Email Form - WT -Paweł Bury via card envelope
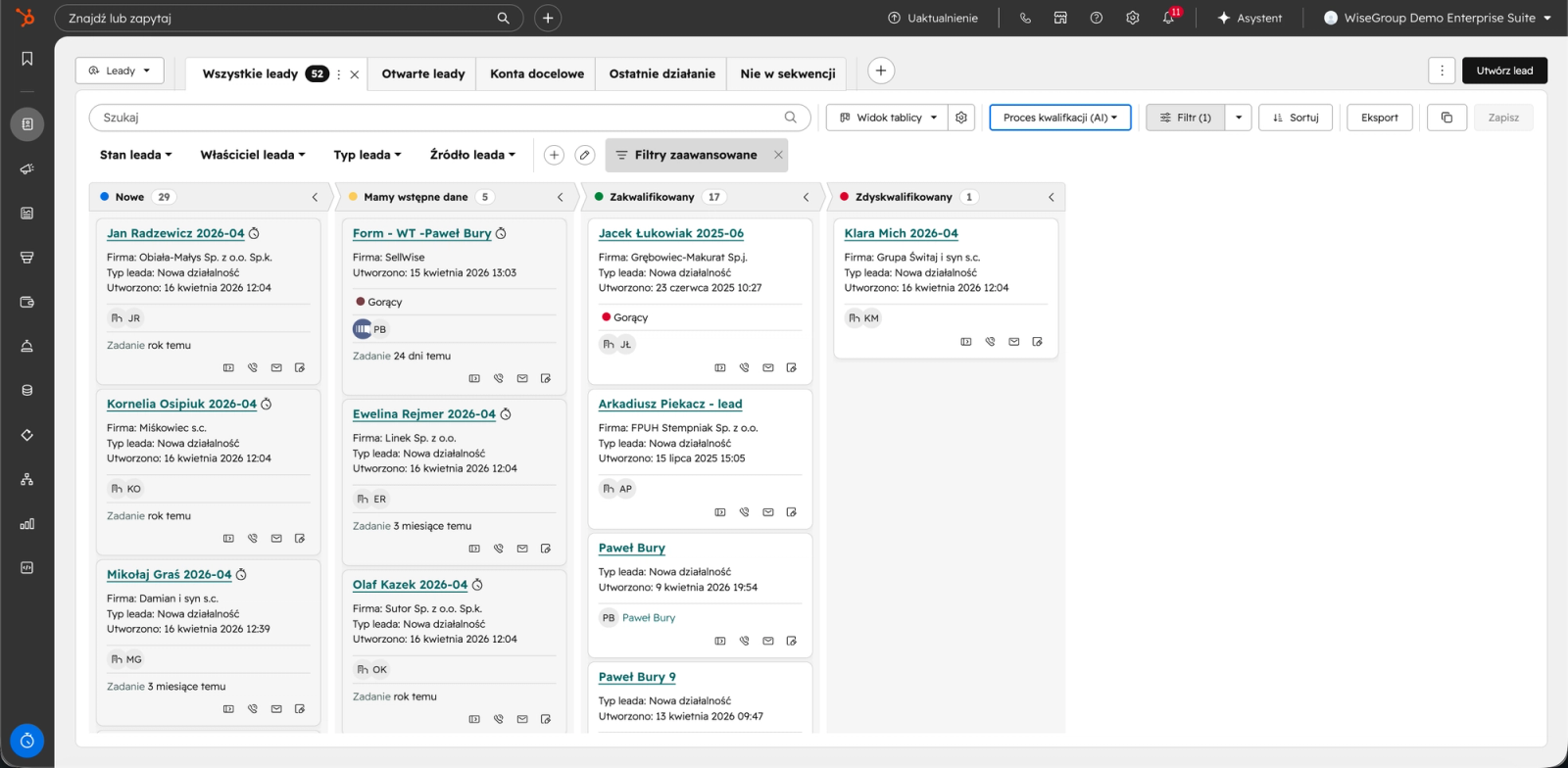 522,378
